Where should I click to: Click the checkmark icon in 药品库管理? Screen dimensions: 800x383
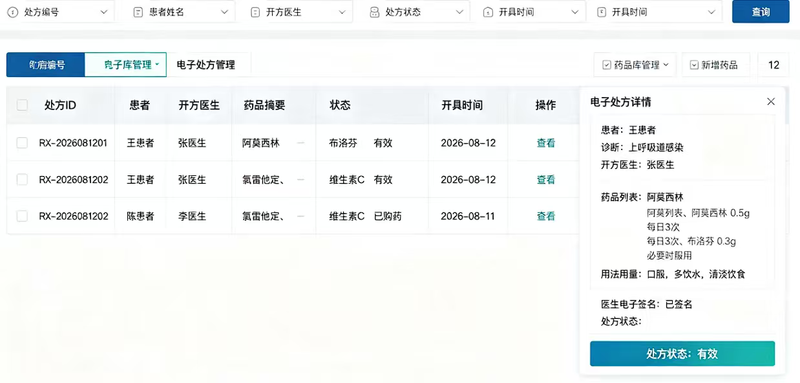tap(607, 65)
